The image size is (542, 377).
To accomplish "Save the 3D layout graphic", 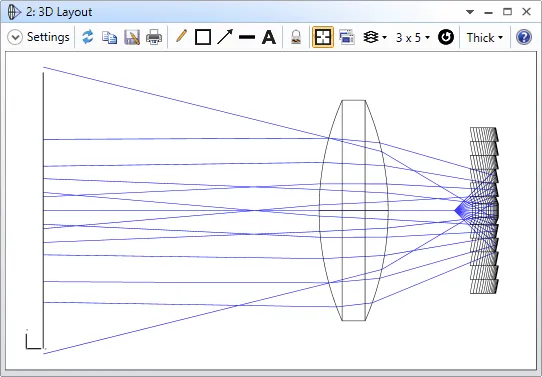I will pyautogui.click(x=132, y=37).
